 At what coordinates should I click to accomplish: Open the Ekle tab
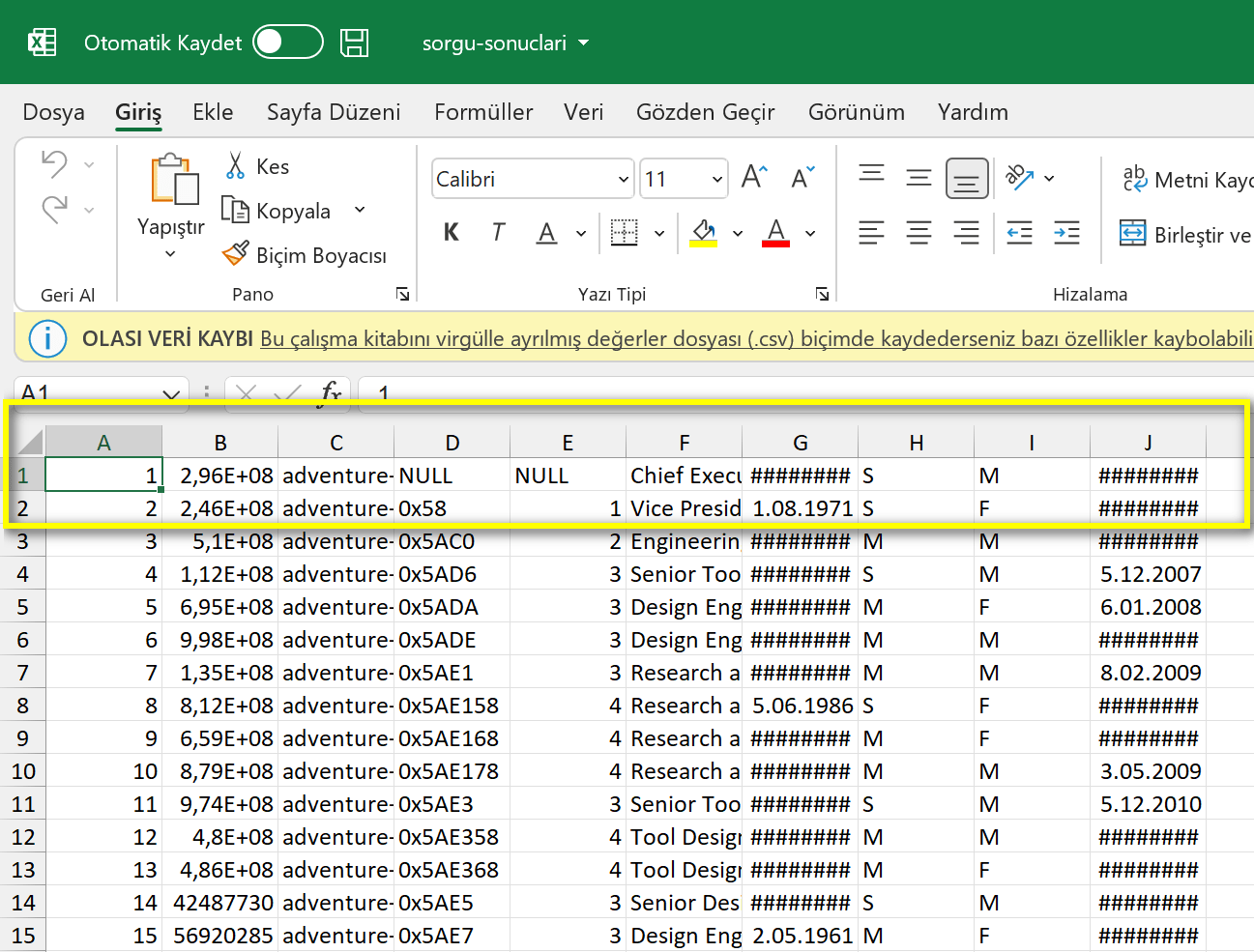point(213,112)
